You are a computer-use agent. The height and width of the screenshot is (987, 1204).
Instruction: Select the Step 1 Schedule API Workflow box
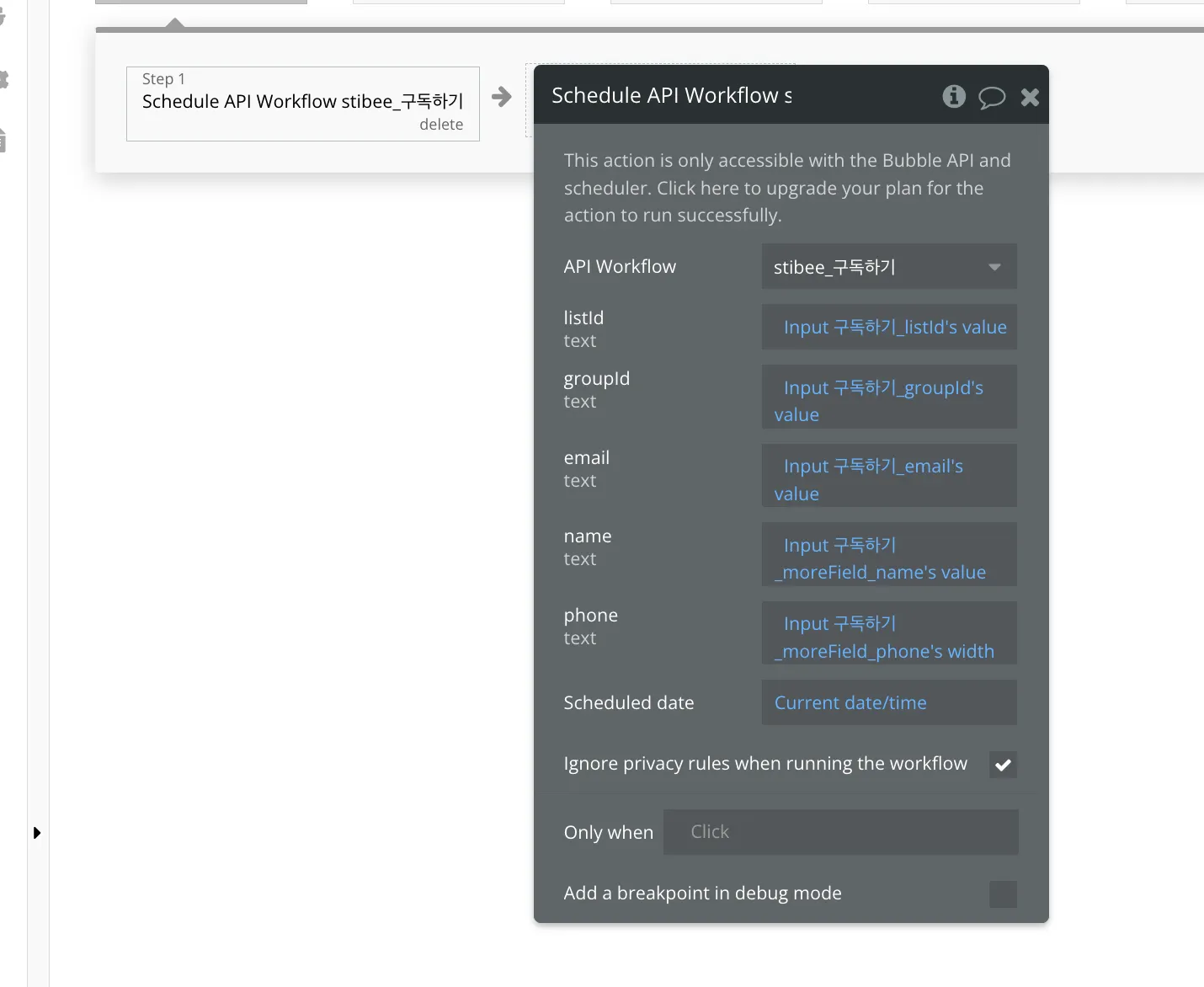[x=301, y=101]
